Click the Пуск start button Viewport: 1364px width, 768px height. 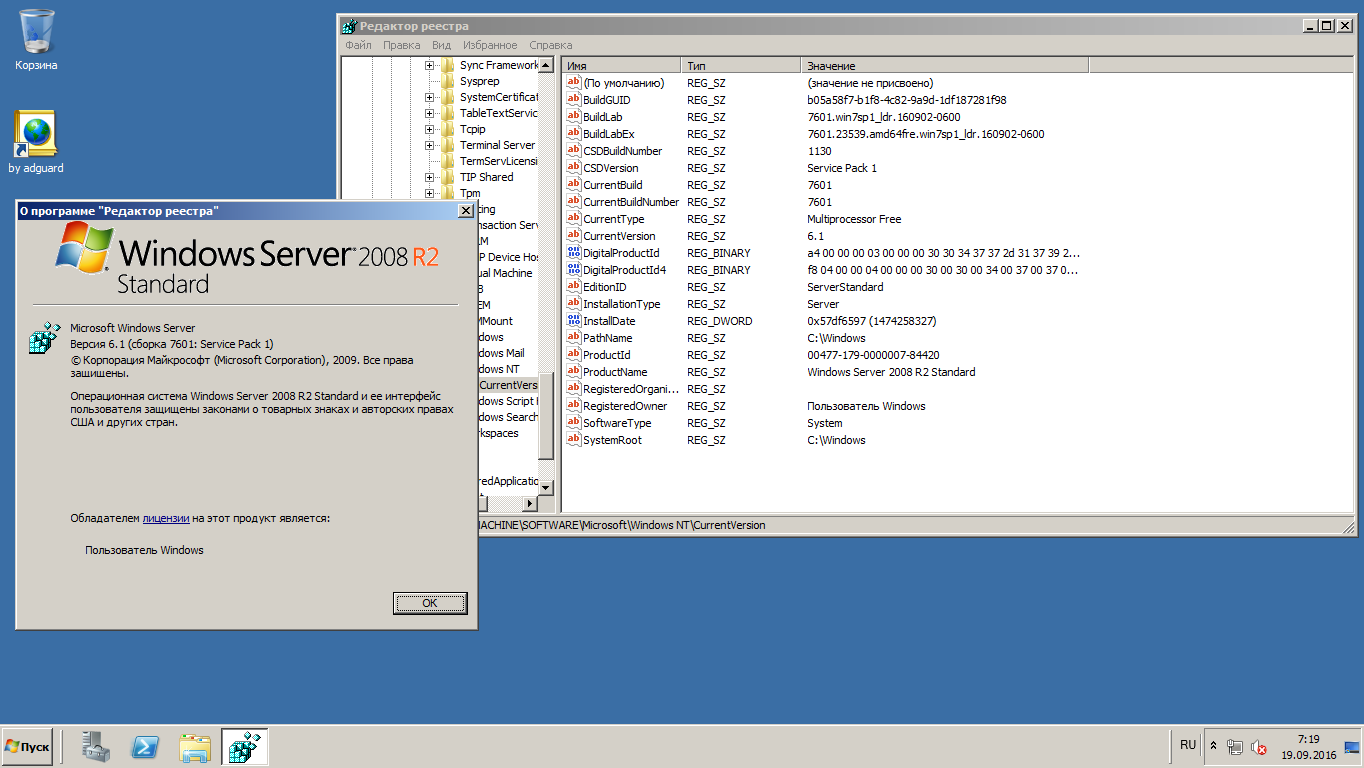[x=27, y=747]
